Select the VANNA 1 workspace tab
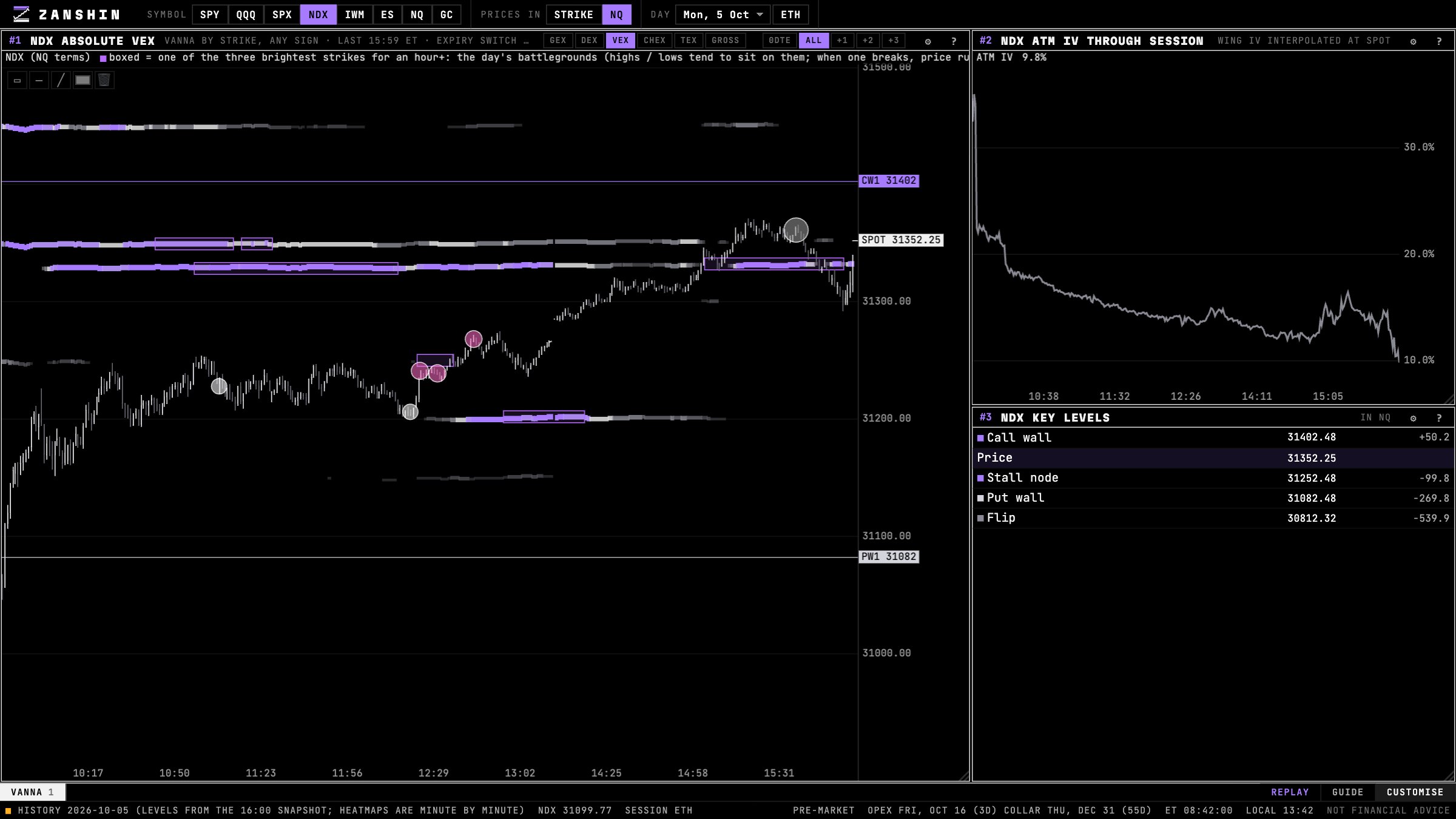1456x819 pixels. [x=33, y=792]
